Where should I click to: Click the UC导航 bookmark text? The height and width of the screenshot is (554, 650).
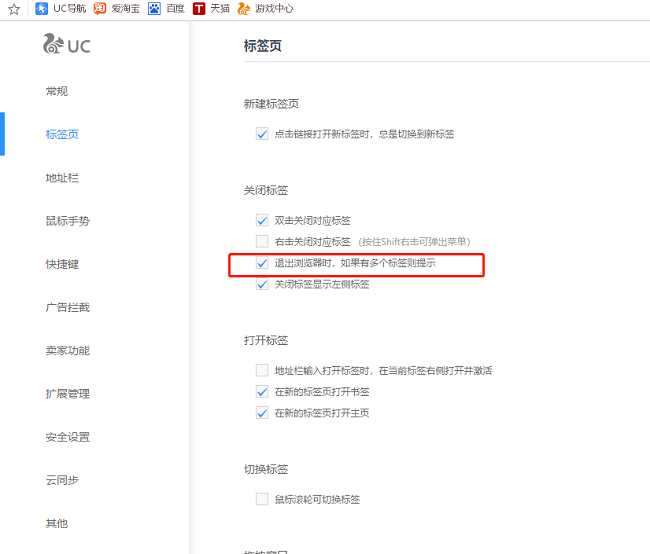70,8
